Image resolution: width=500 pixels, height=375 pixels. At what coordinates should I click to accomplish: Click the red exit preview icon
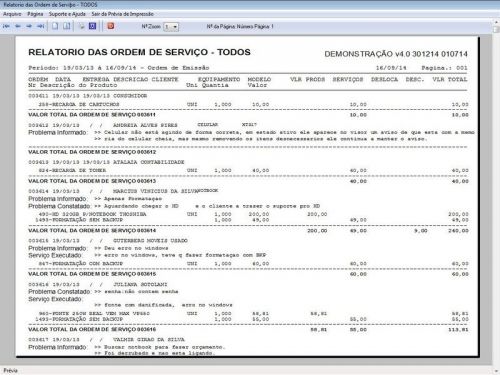111,26
